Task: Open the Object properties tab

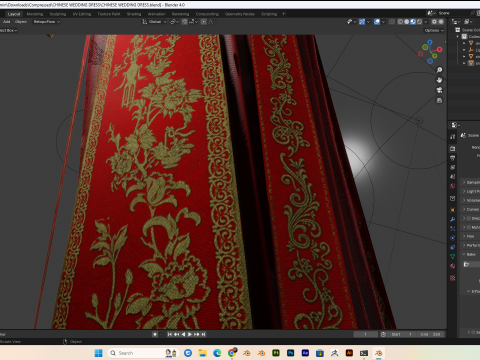Action: pos(452,210)
